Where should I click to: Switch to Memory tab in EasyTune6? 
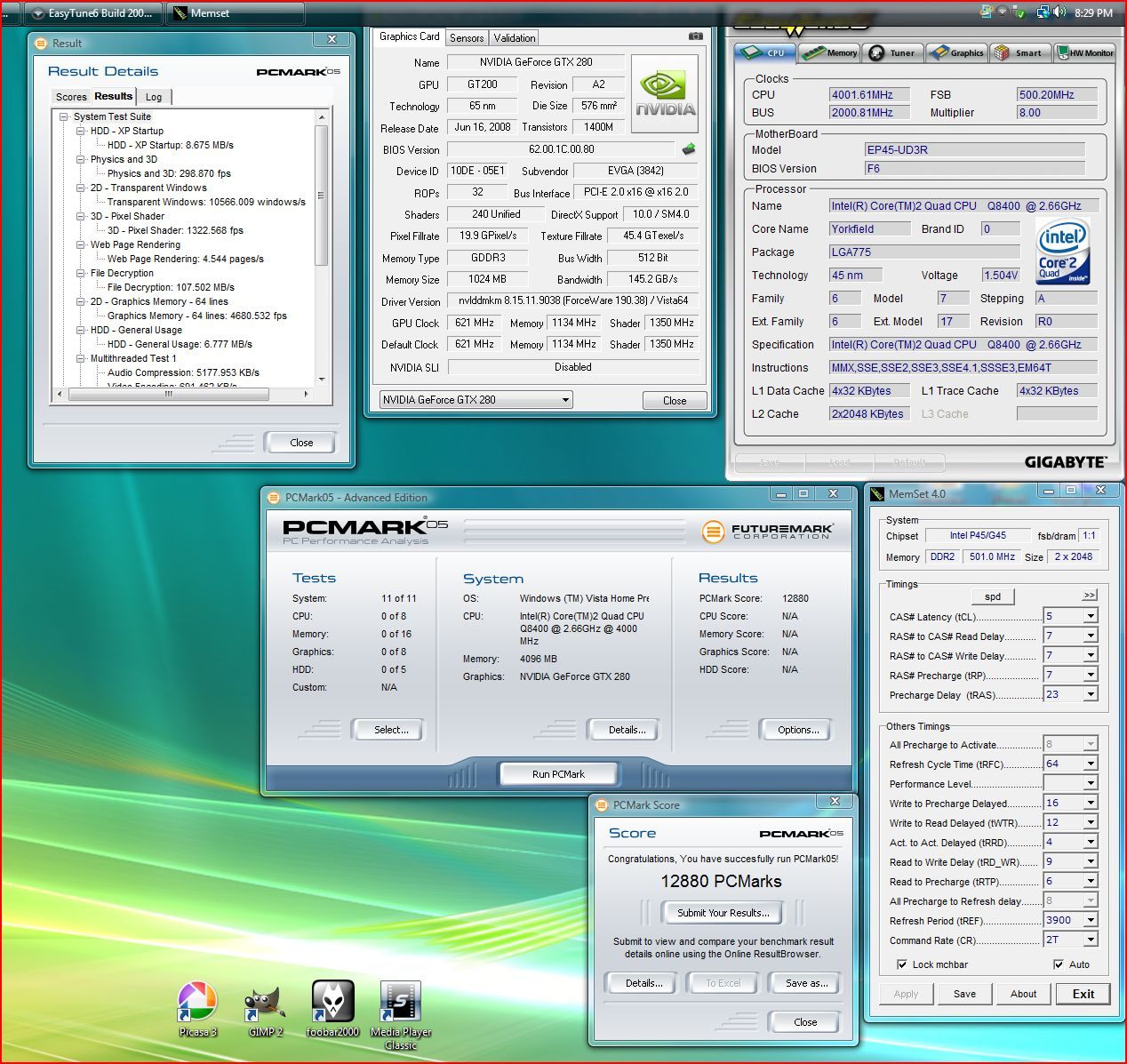[829, 52]
